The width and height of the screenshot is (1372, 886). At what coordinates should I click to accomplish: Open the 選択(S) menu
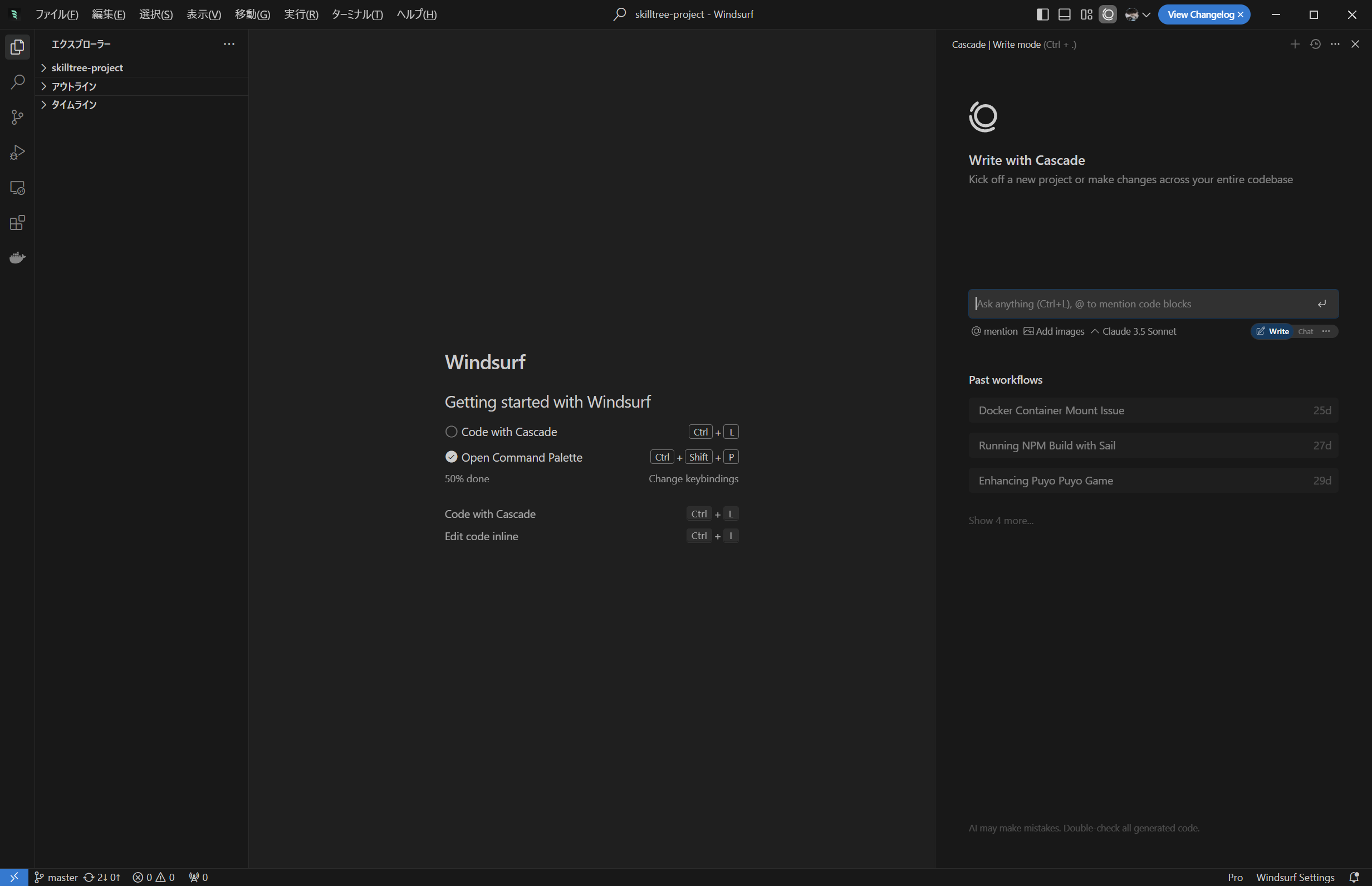click(x=156, y=14)
